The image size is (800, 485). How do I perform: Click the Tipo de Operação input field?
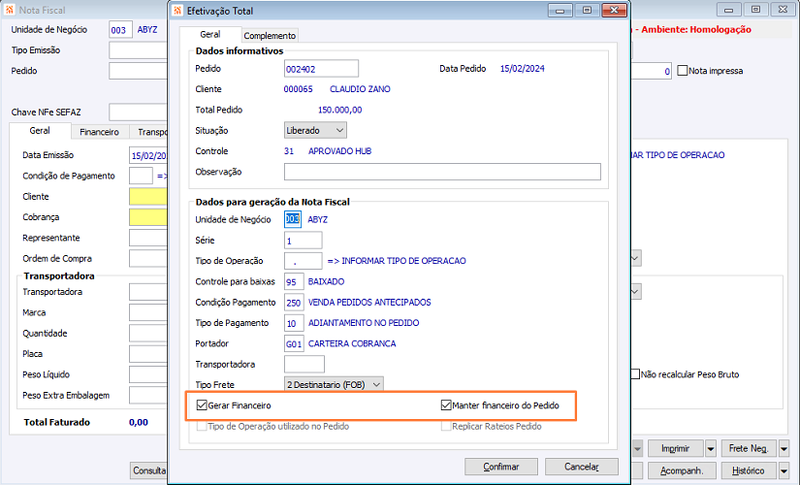tap(303, 261)
